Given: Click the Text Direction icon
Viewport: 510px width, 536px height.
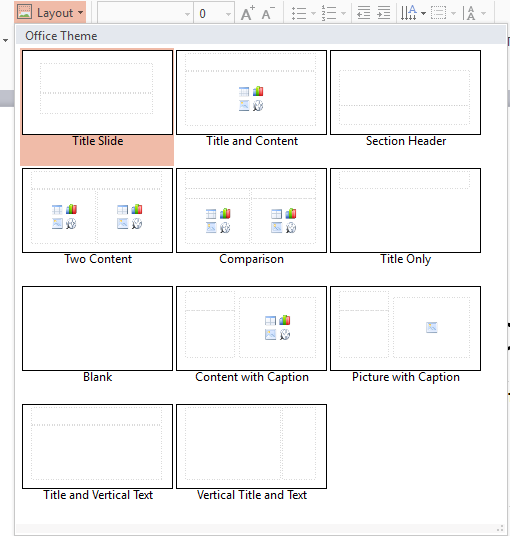Looking at the screenshot, I should (409, 13).
